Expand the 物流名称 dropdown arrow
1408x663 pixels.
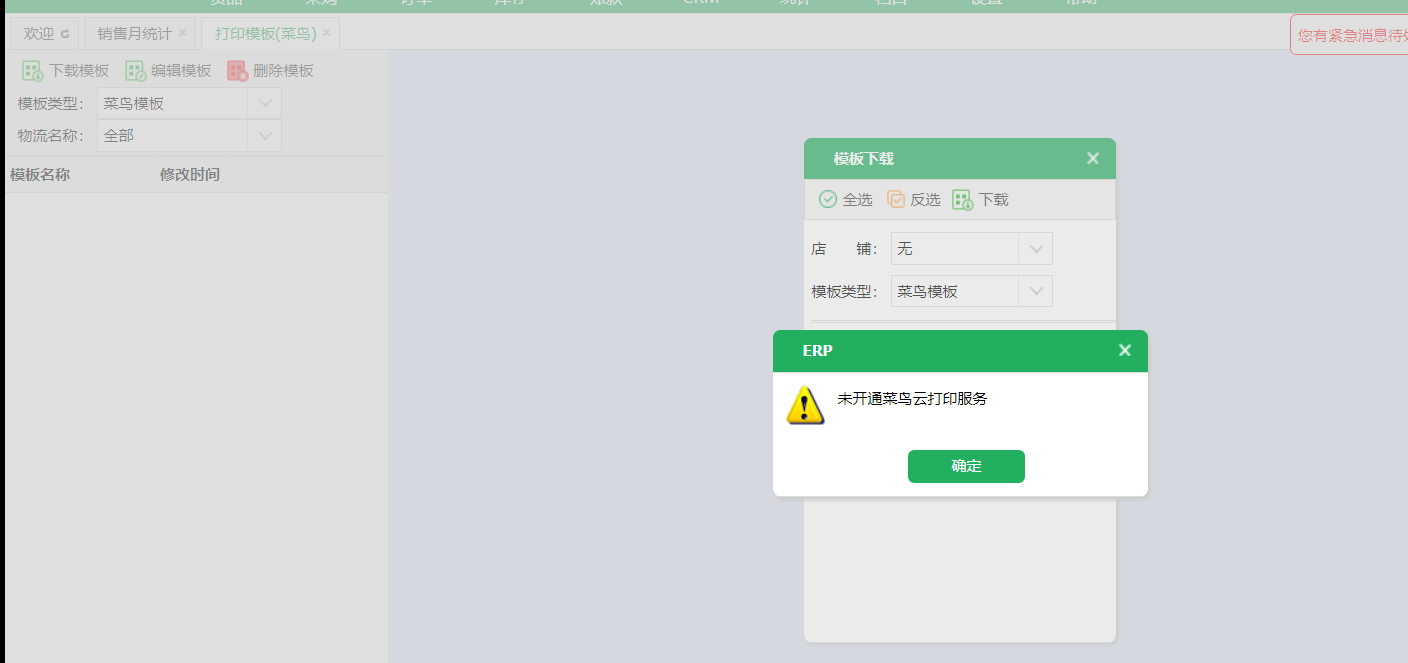[x=265, y=135]
